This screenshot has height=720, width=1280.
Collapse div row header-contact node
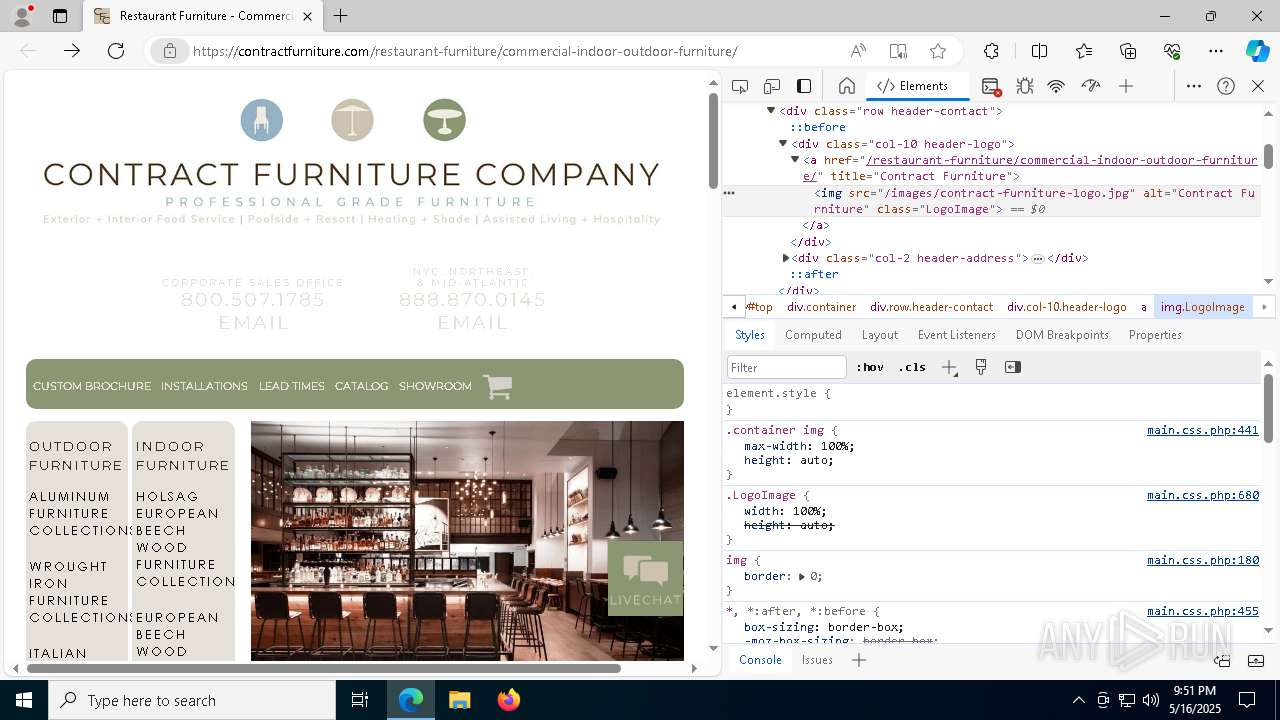click(771, 111)
